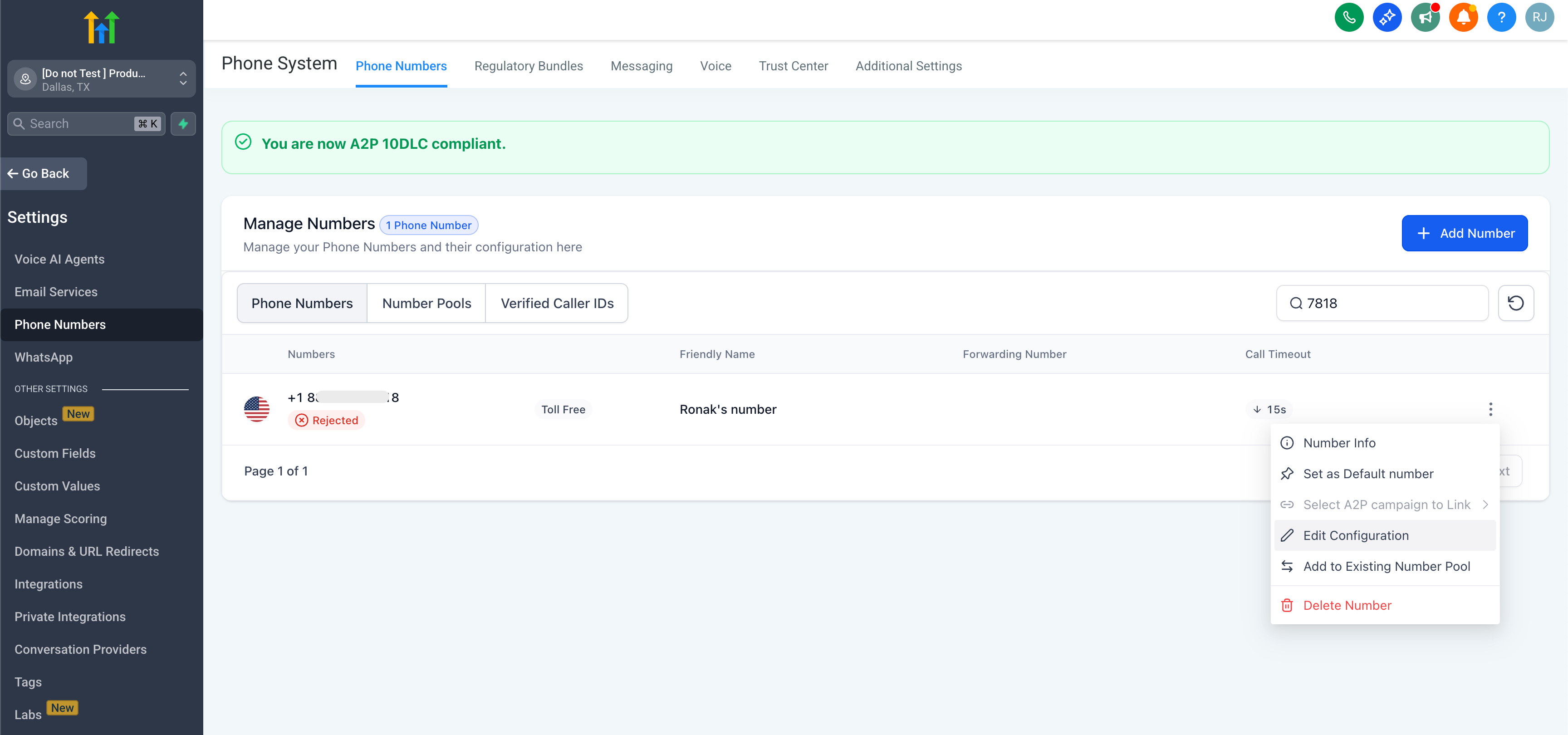Switch to the Verified Caller IDs tab
This screenshot has width=1568, height=735.
pos(556,303)
